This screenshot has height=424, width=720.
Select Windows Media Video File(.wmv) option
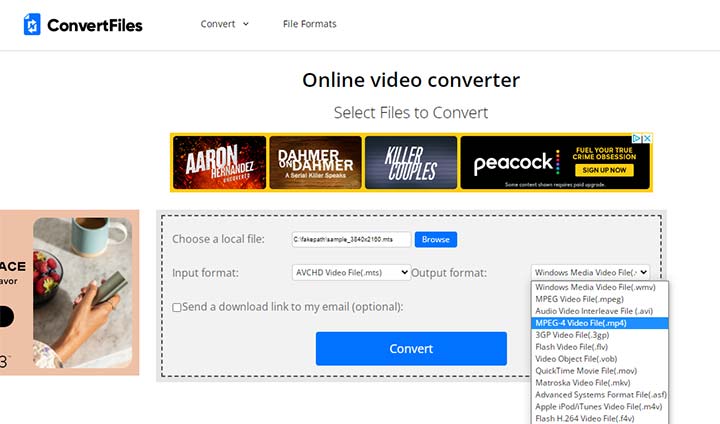pyautogui.click(x=600, y=287)
